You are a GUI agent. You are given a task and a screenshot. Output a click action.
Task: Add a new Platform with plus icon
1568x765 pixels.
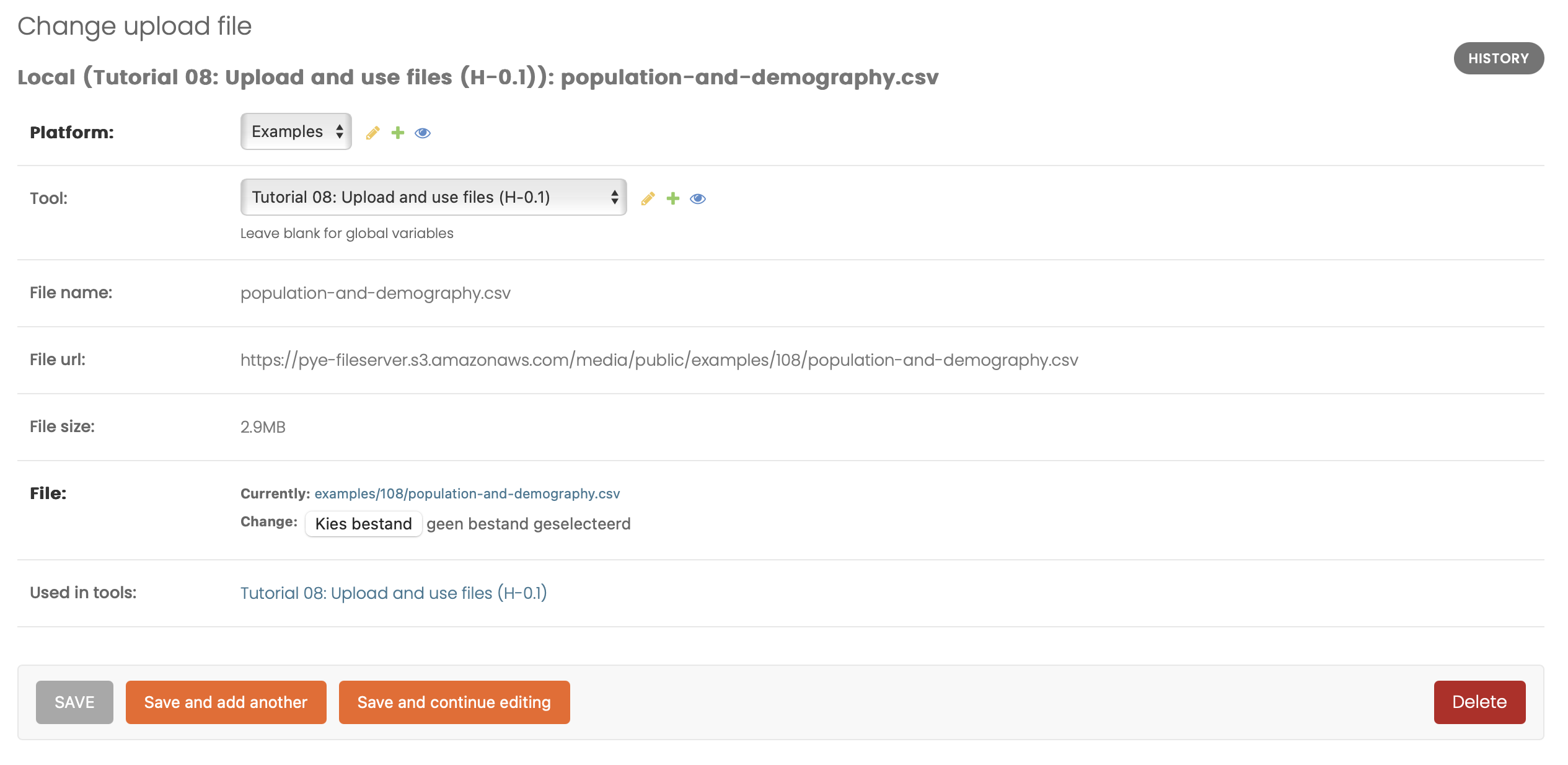[x=398, y=133]
